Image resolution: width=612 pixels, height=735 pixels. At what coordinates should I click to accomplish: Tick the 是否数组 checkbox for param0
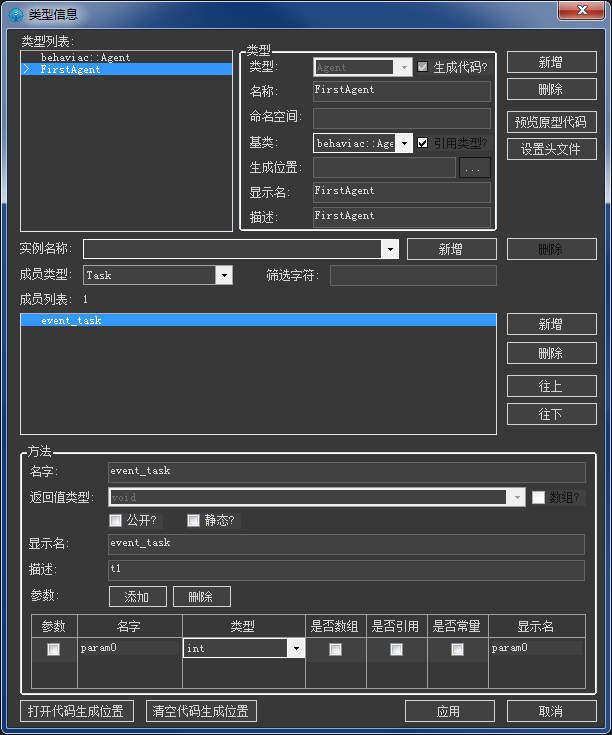(335, 649)
